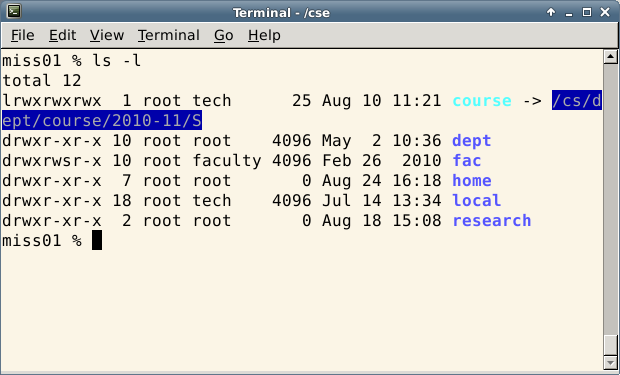Click the '11:21' timestamp
Image resolution: width=620 pixels, height=375 pixels.
point(417,101)
